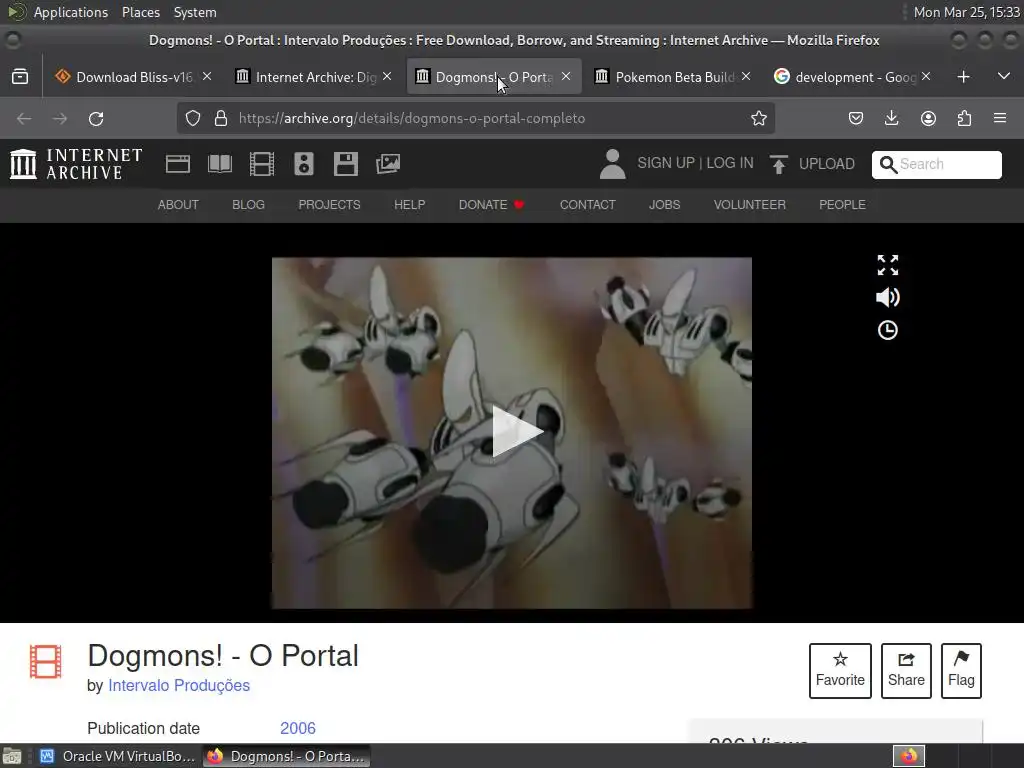This screenshot has height=768, width=1024.
Task: Click the show desktop taskbar icon
Action: [x=12, y=756]
